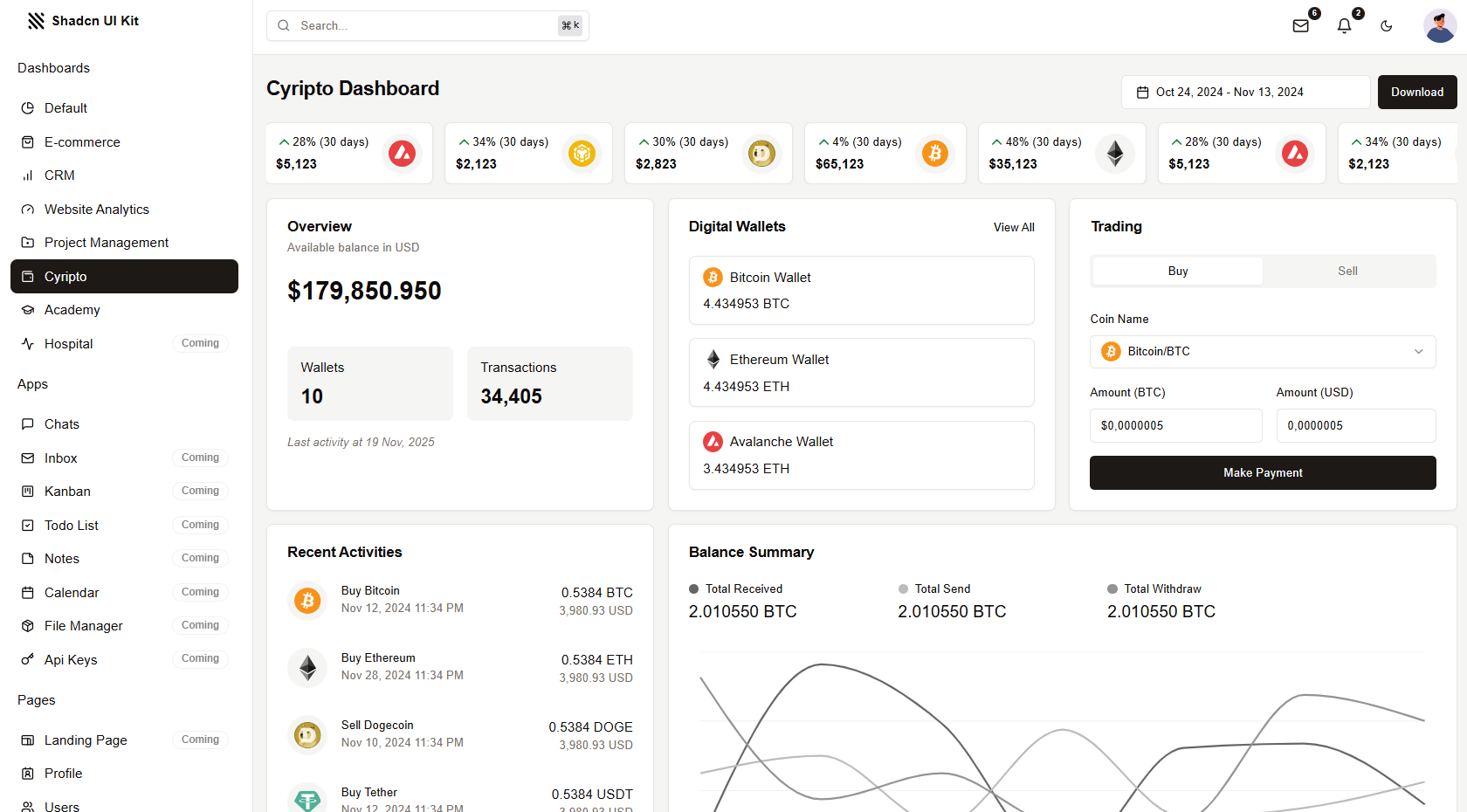Click View All in Digital Wallets
Screen dimensions: 1467x812
(1014, 228)
